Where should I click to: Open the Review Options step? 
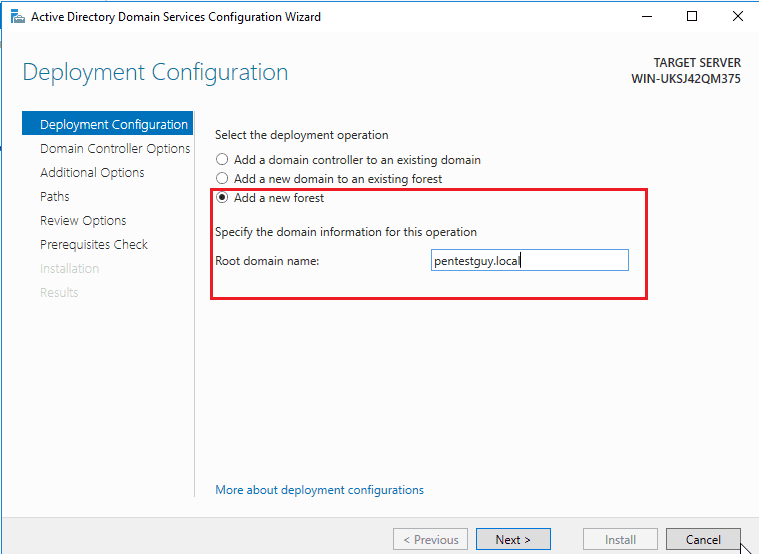point(83,220)
